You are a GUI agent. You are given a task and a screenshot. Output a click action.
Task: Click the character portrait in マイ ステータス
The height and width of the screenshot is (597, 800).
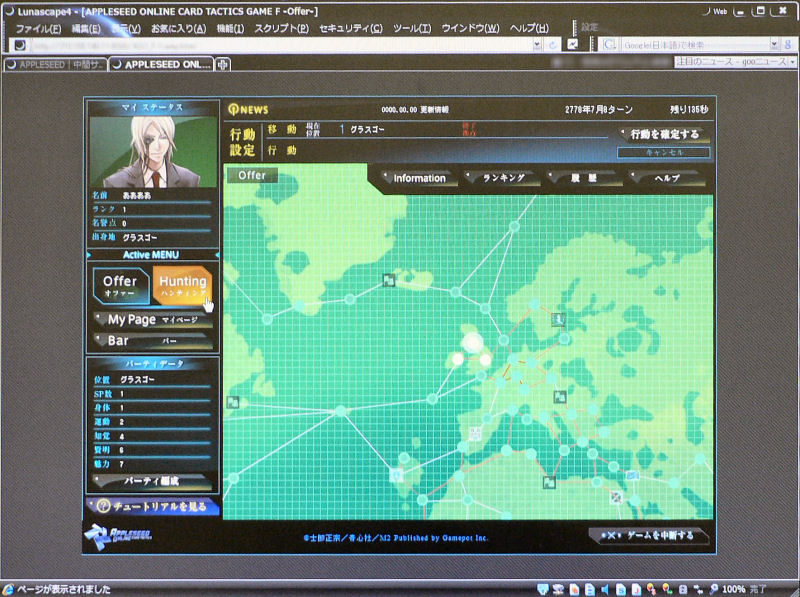tap(153, 152)
